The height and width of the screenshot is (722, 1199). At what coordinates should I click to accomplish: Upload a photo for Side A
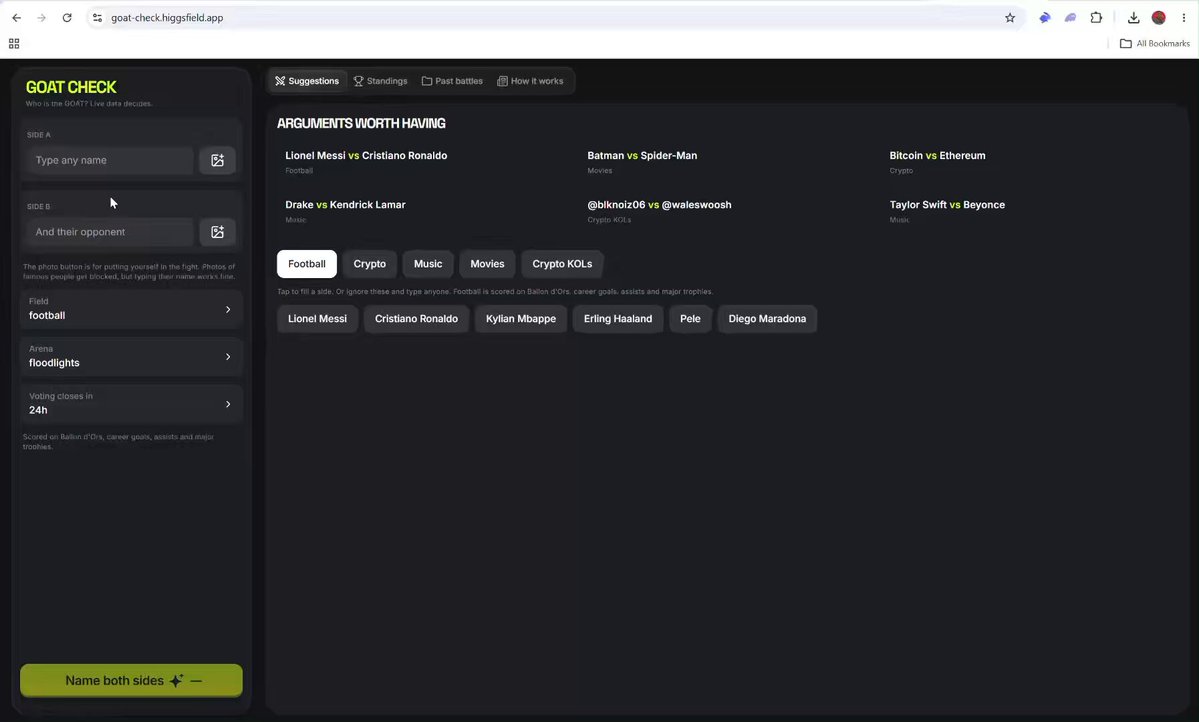click(x=217, y=161)
